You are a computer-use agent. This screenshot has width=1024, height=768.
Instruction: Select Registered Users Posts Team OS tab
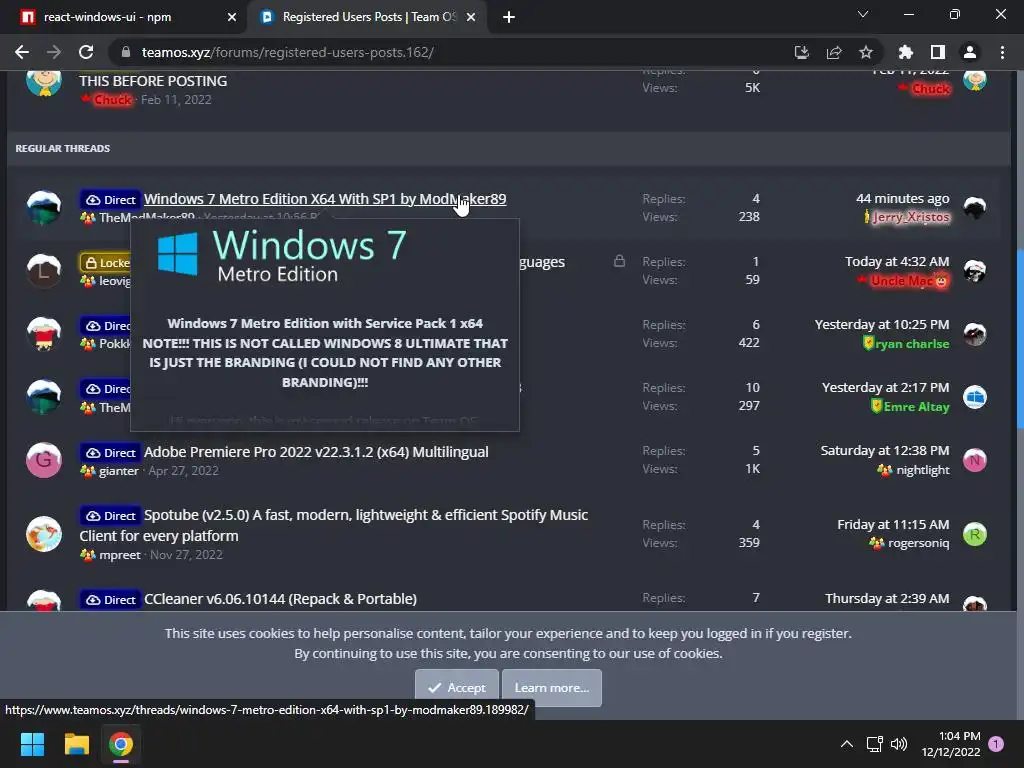tap(366, 17)
